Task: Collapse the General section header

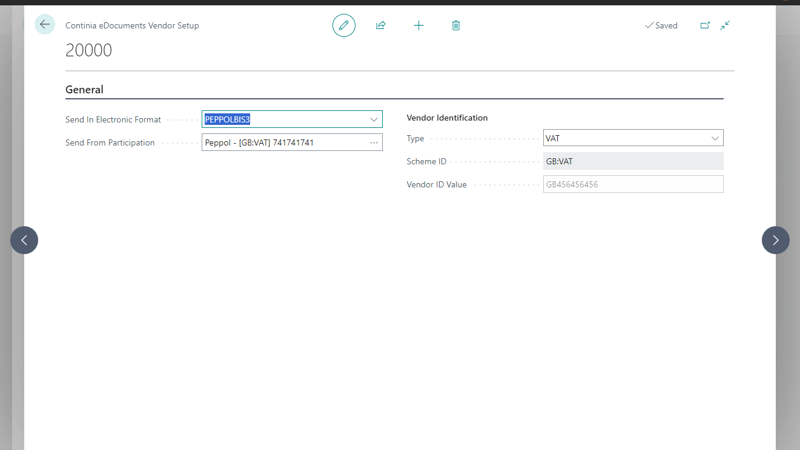Action: tap(85, 90)
